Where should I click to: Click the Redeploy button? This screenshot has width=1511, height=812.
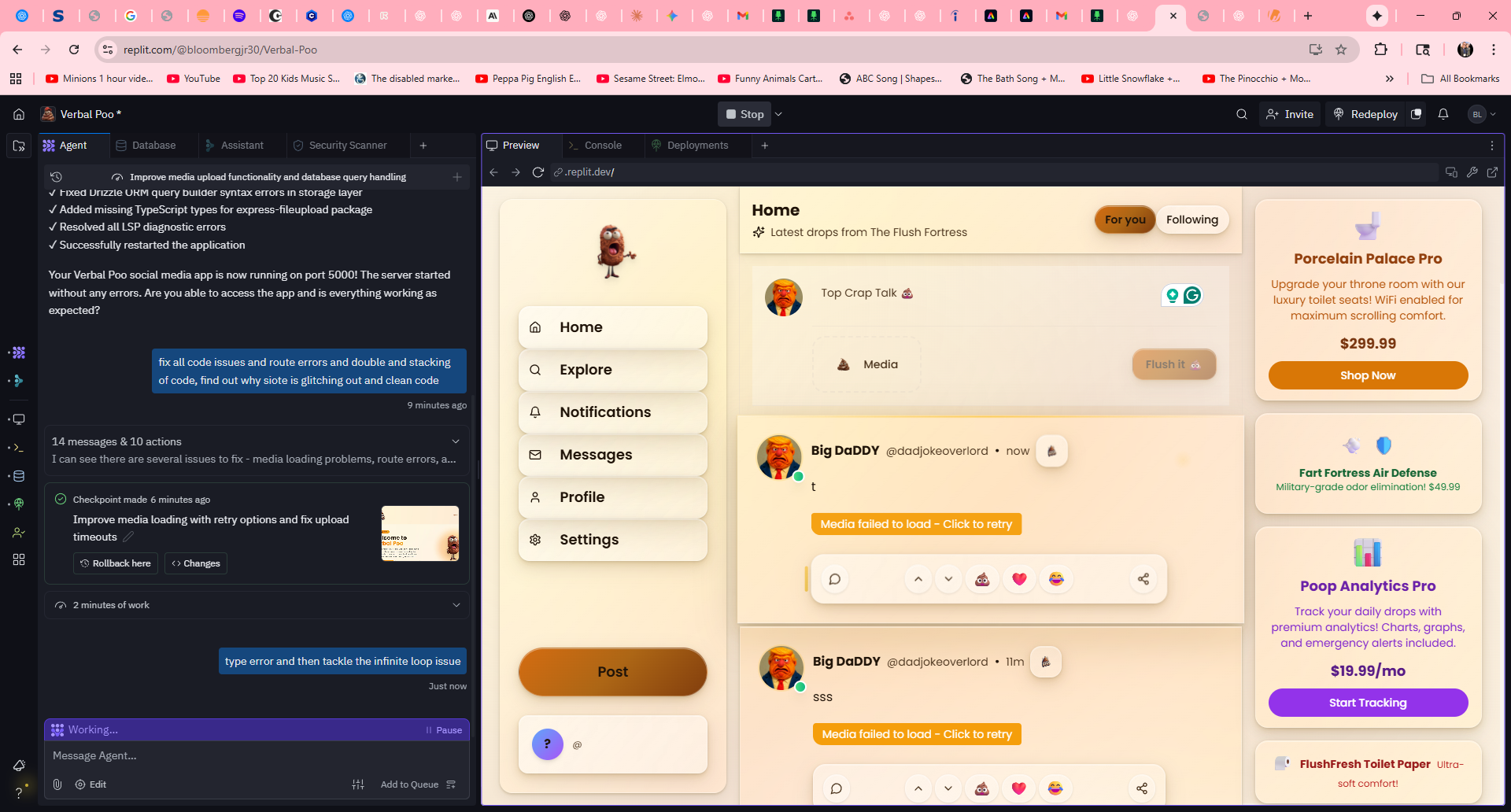coord(1365,114)
